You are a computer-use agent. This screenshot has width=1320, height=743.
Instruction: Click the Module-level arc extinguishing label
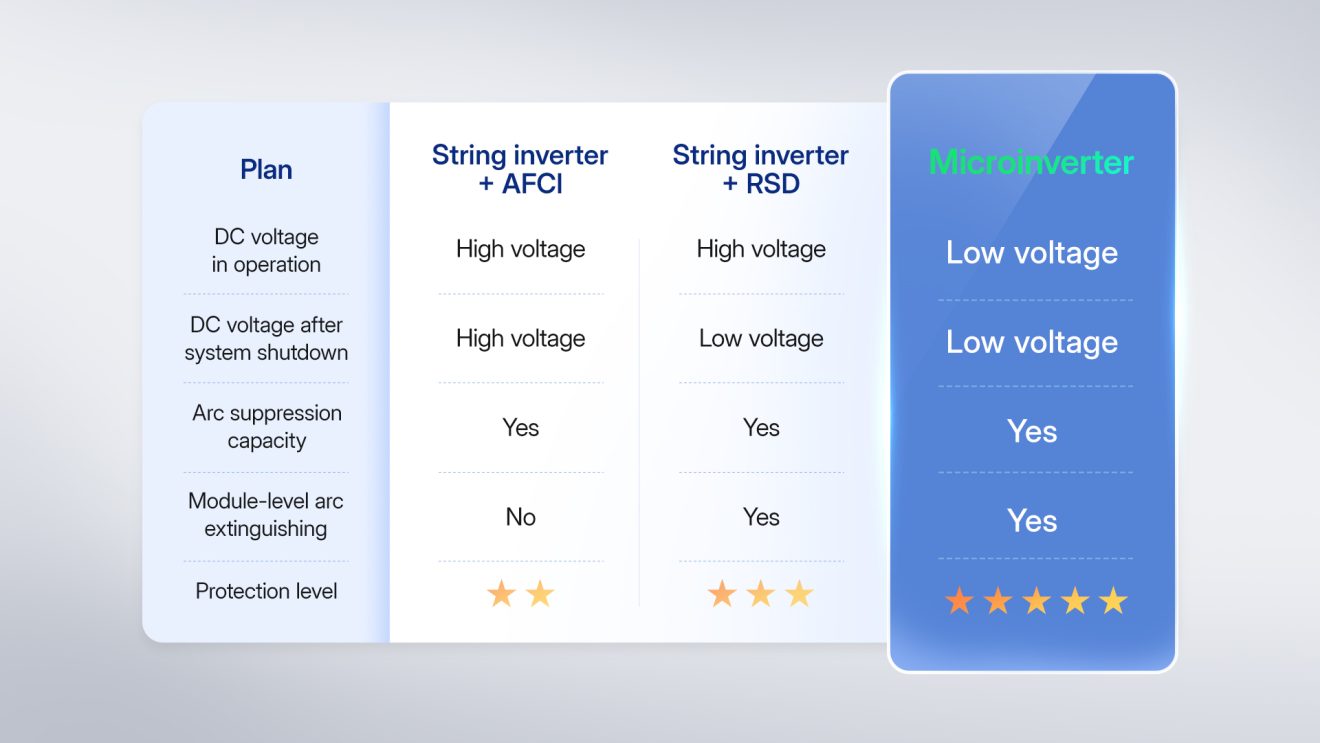click(x=266, y=515)
